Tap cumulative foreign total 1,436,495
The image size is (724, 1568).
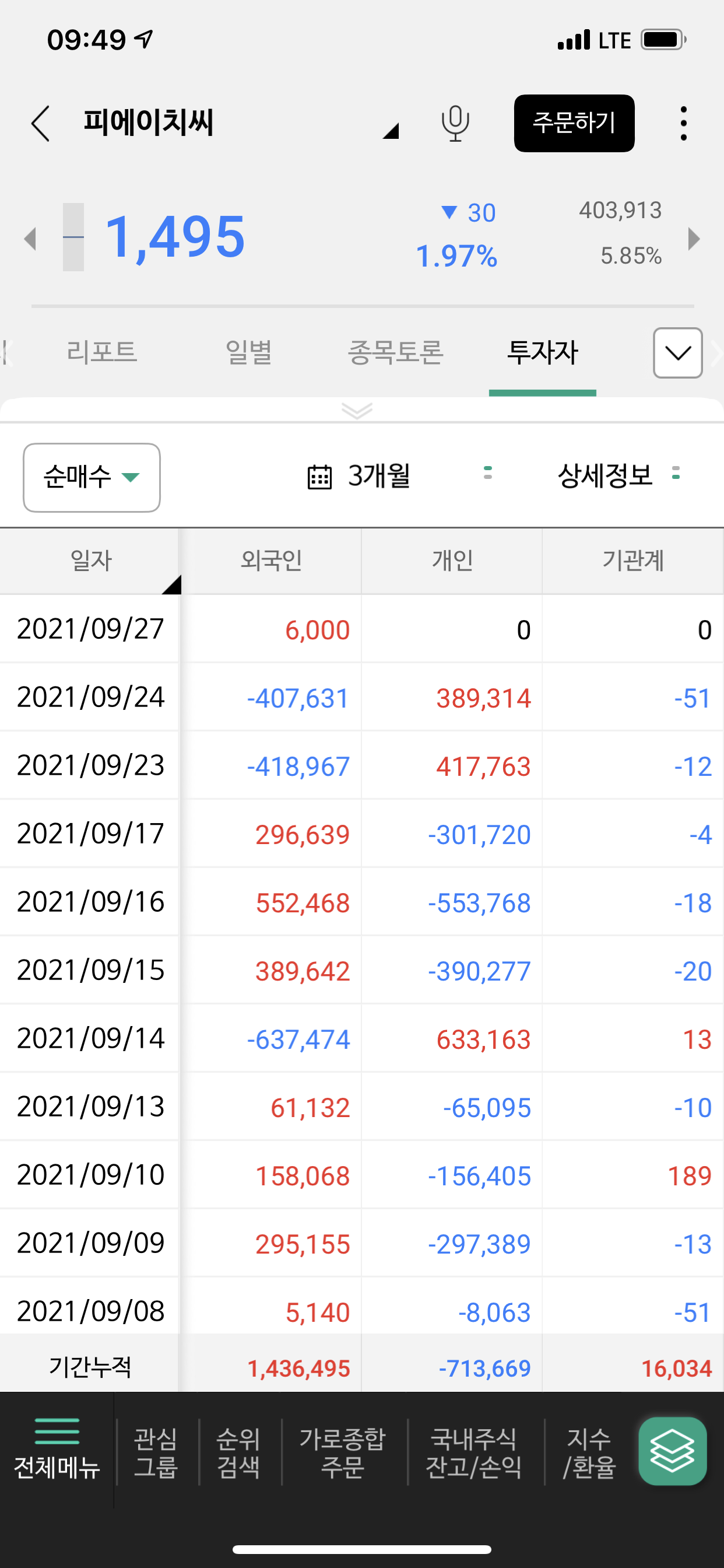tap(298, 1368)
